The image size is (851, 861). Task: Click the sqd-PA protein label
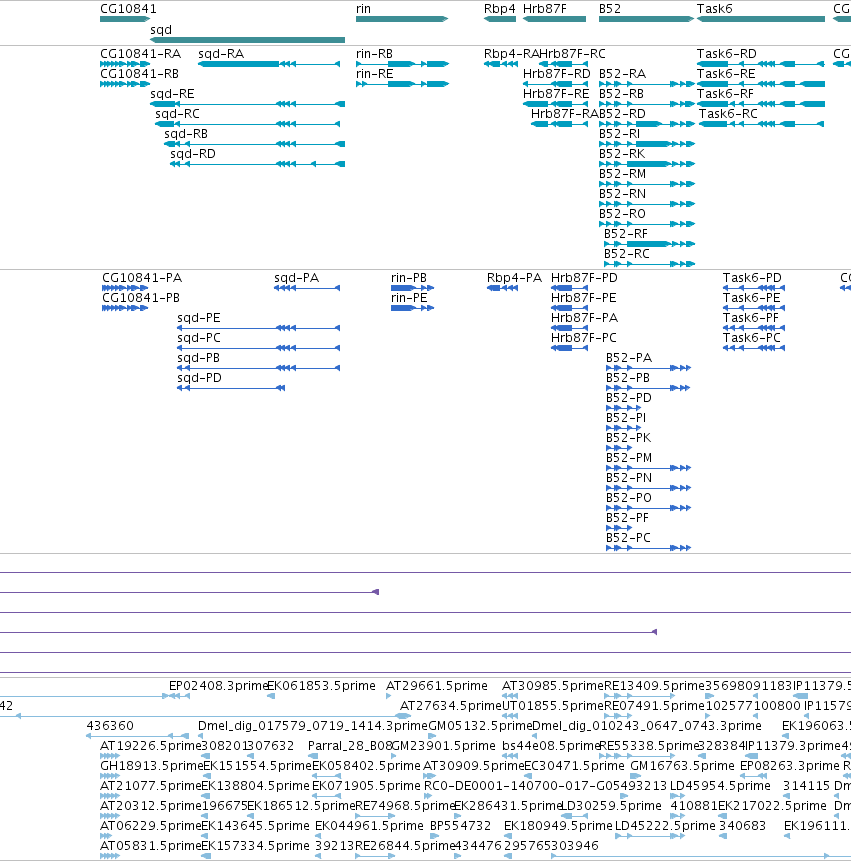pyautogui.click(x=296, y=277)
